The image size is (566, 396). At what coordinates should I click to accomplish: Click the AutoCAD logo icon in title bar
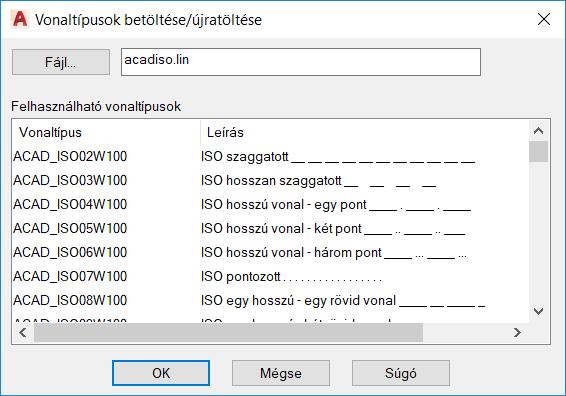click(x=20, y=19)
